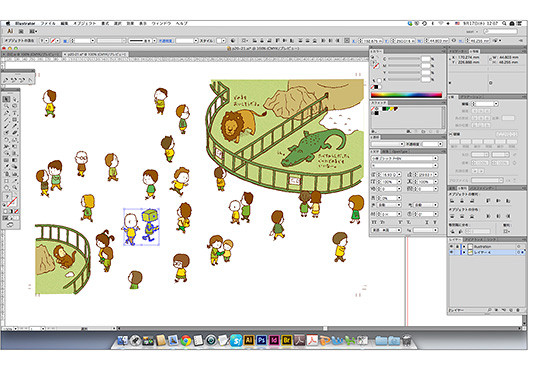Select the Zoom tool in the toolbox
Screen dimensions: 546x365
(x=15, y=187)
